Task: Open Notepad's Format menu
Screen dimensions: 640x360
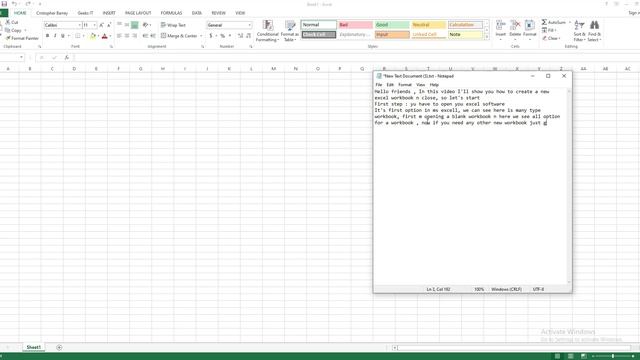Action: point(405,84)
